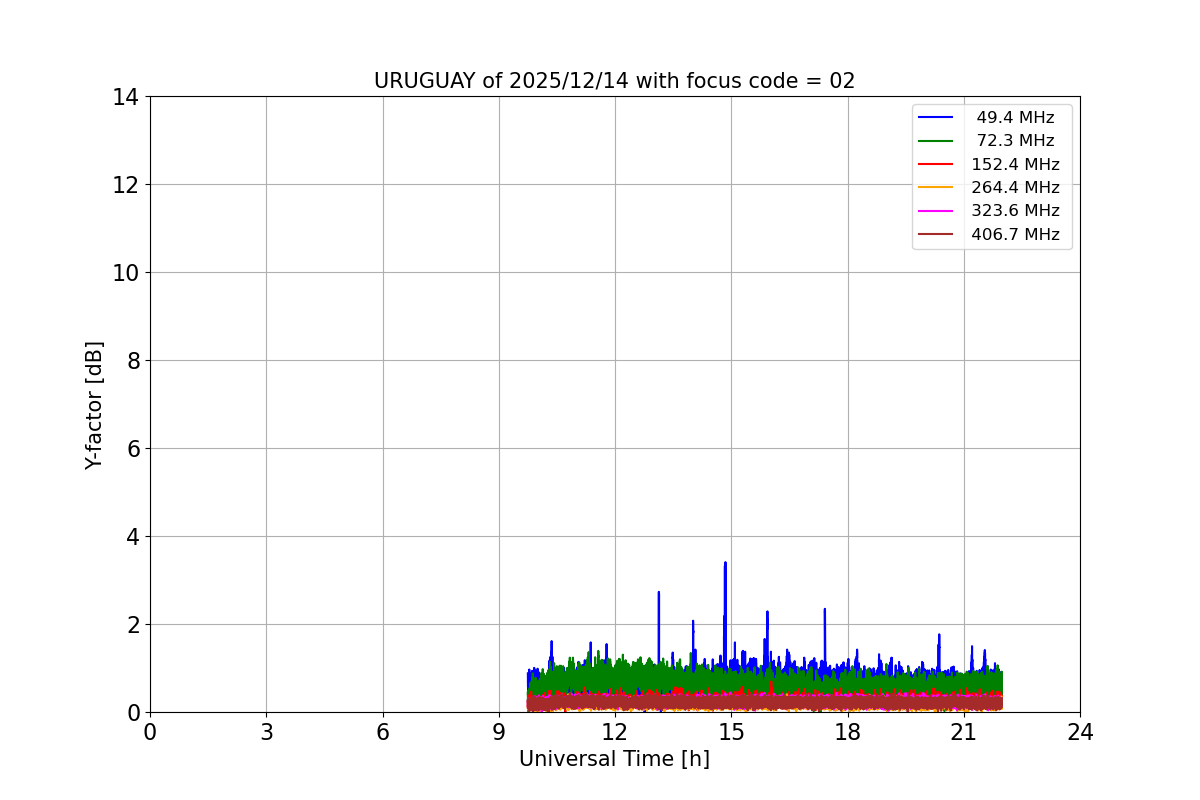Click the y-axis tick label 8
The width and height of the screenshot is (1200, 800).
132,360
